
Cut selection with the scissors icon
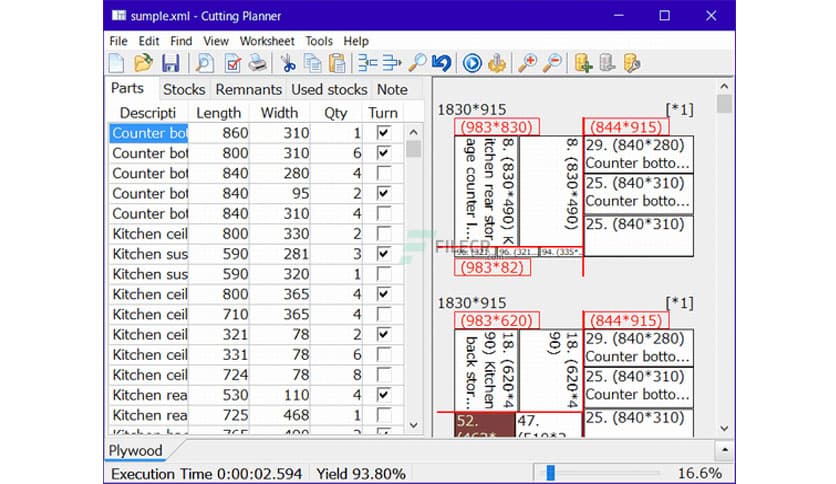pyautogui.click(x=288, y=63)
